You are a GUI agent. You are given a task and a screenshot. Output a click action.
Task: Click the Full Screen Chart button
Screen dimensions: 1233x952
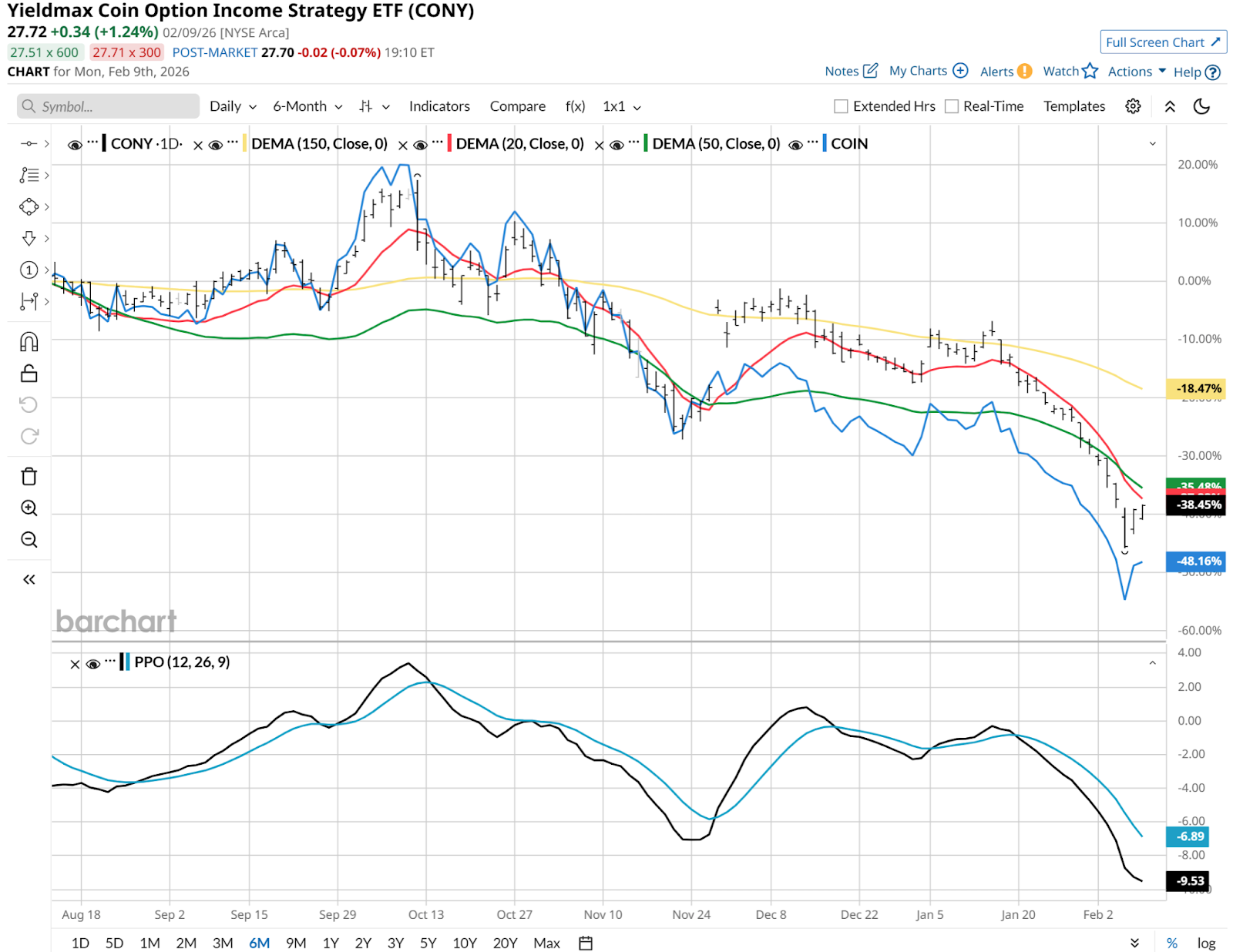(1163, 42)
